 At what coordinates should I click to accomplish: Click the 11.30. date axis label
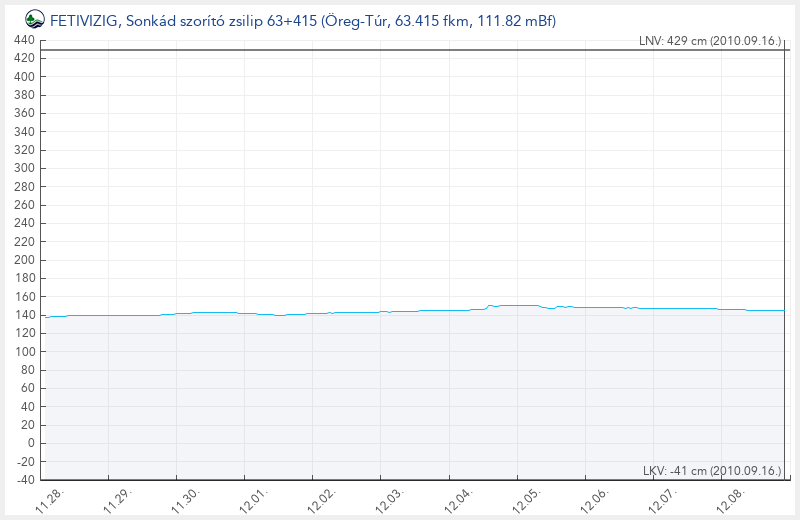pyautogui.click(x=186, y=499)
